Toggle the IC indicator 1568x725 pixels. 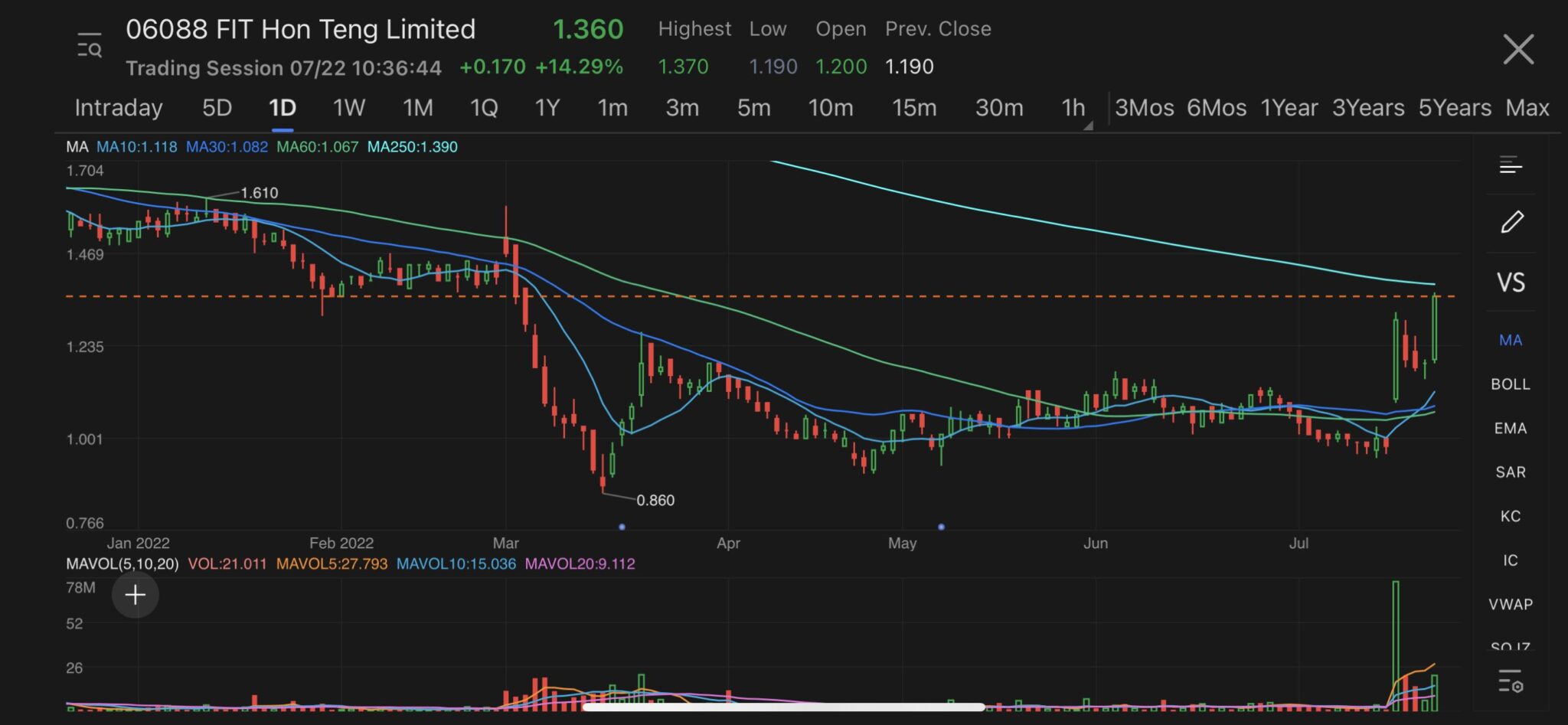tap(1511, 561)
